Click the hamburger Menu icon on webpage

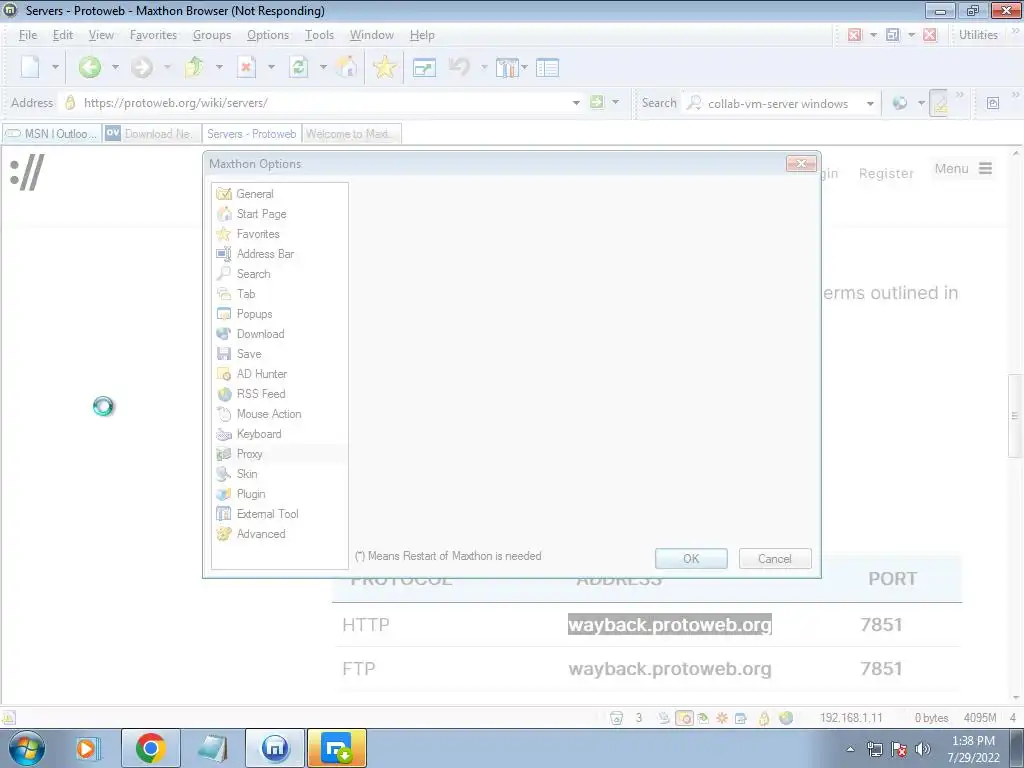(985, 168)
